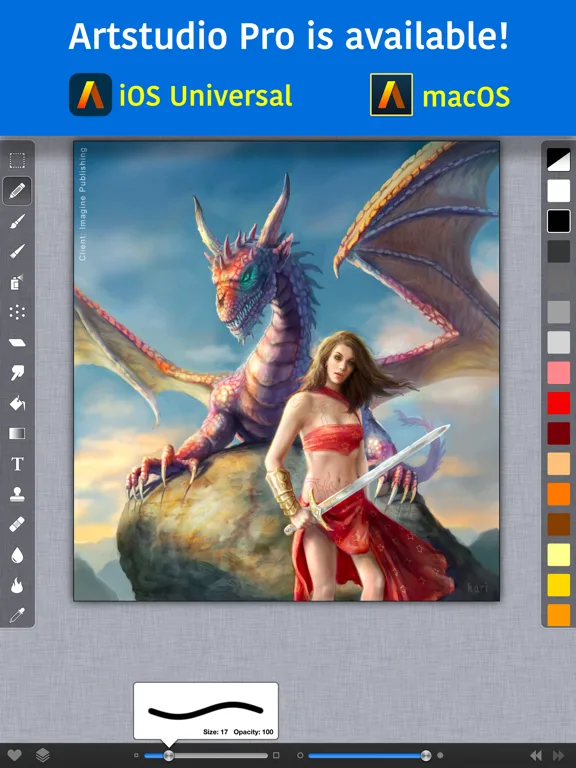Pick the black color swatch
576x768 pixels.
coord(558,221)
